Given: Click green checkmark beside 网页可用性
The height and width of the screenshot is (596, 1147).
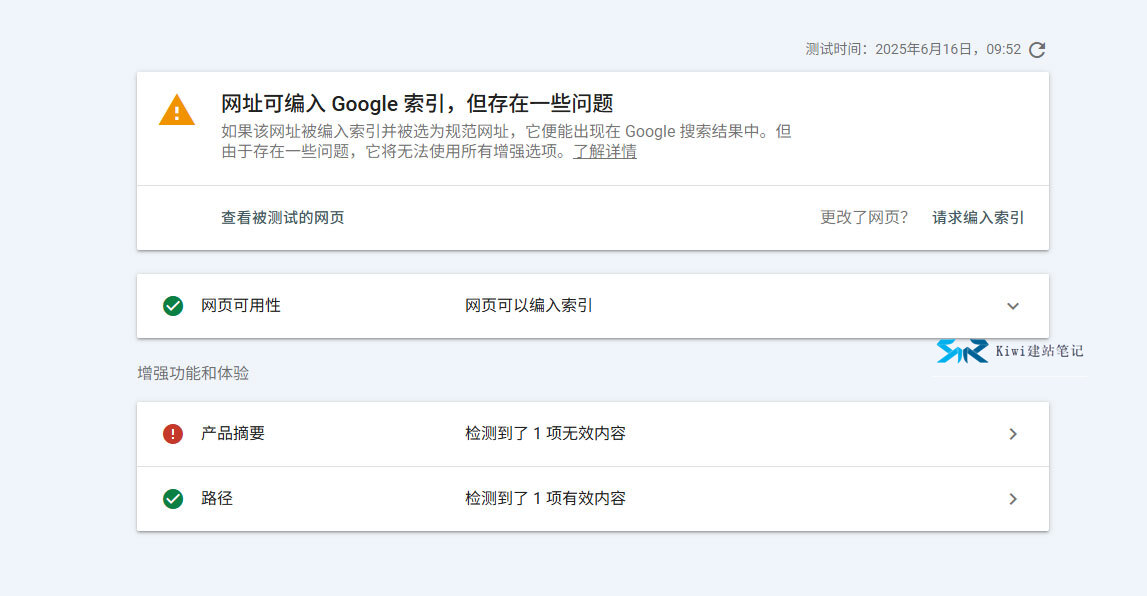Looking at the screenshot, I should click(173, 306).
